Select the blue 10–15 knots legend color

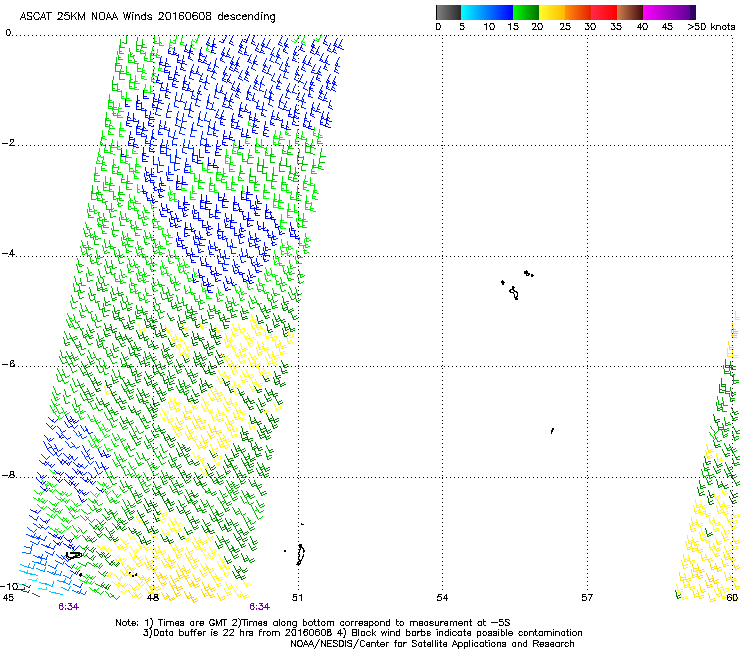pos(500,12)
